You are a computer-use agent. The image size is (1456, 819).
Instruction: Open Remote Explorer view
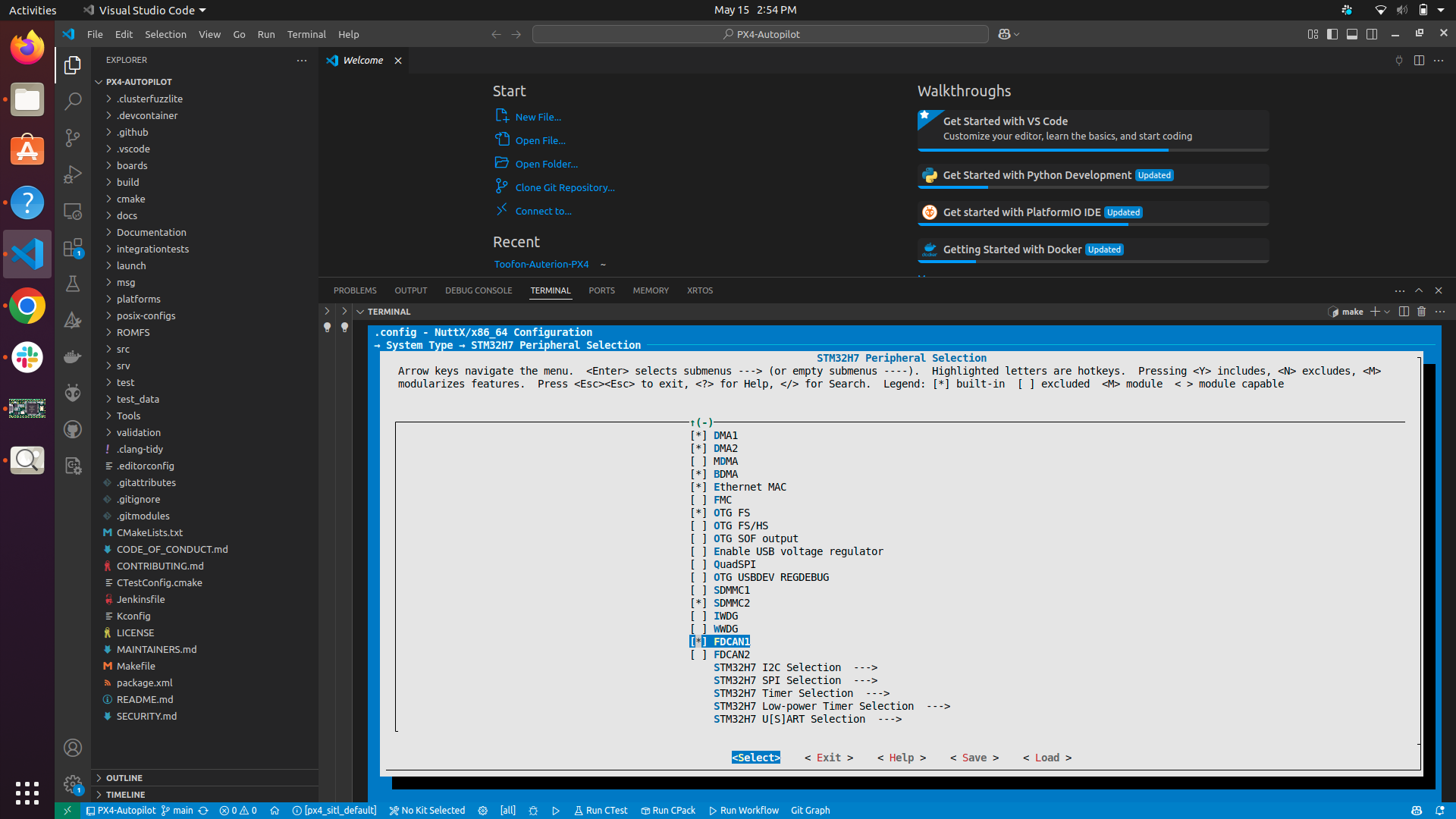73,212
